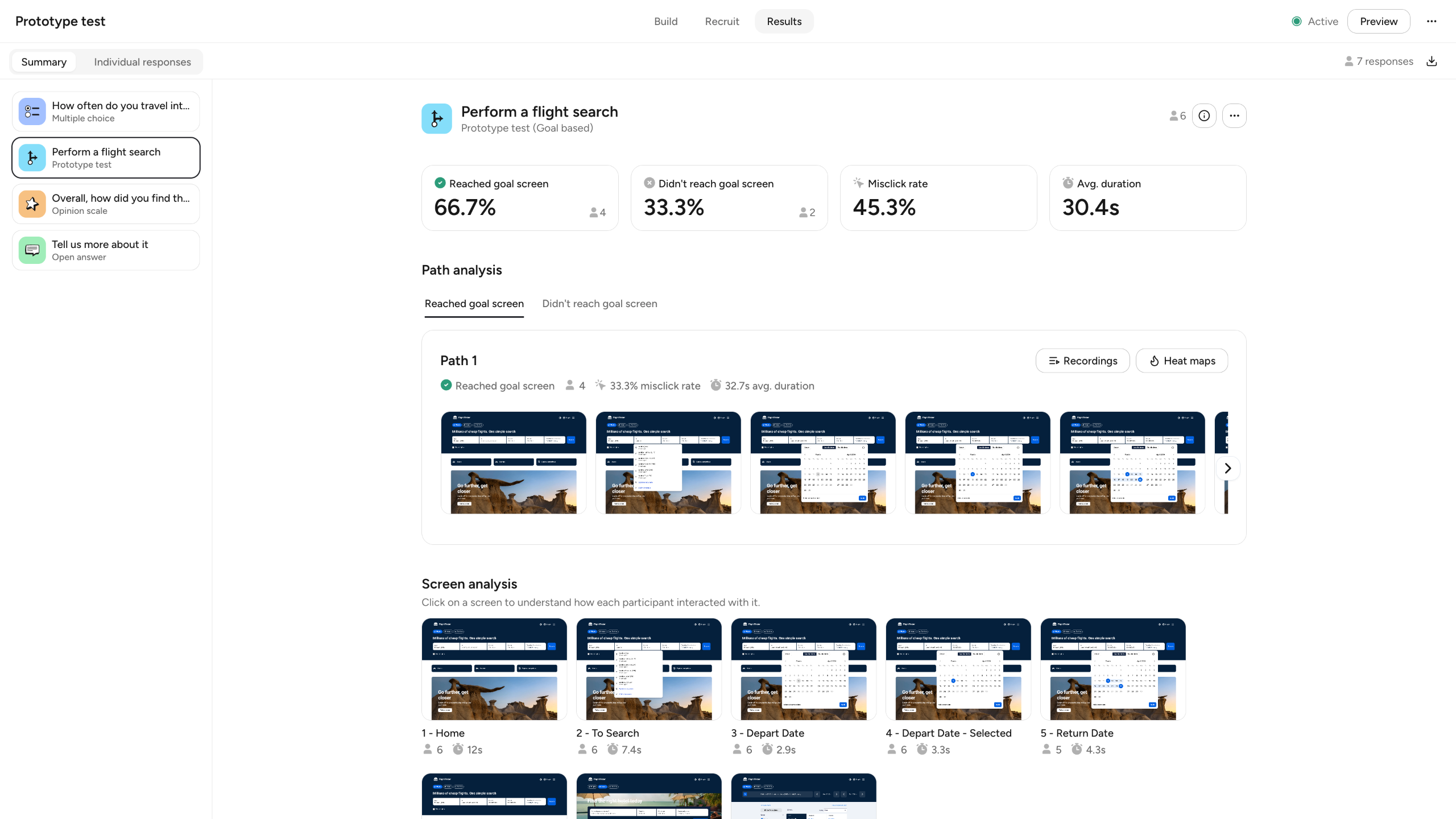Open Heat maps for Path 1
The height and width of the screenshot is (819, 1456).
pos(1182,361)
